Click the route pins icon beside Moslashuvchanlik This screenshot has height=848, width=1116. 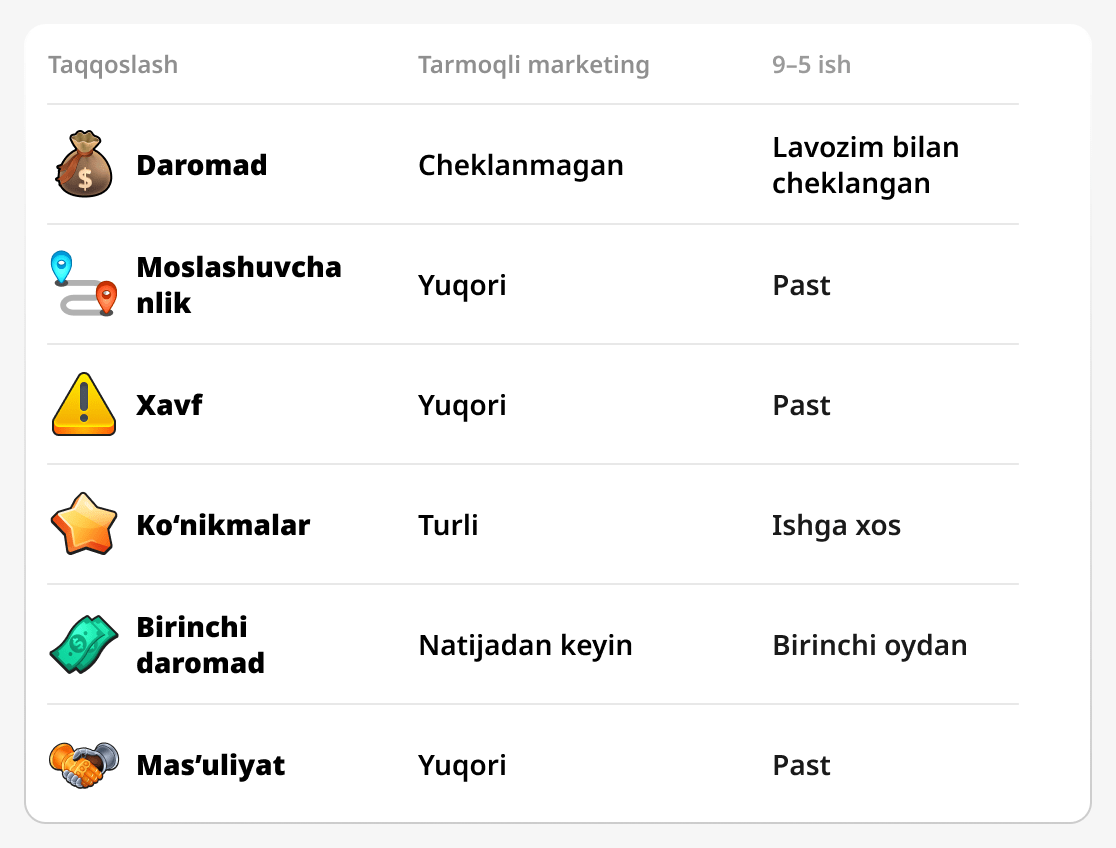pos(84,285)
